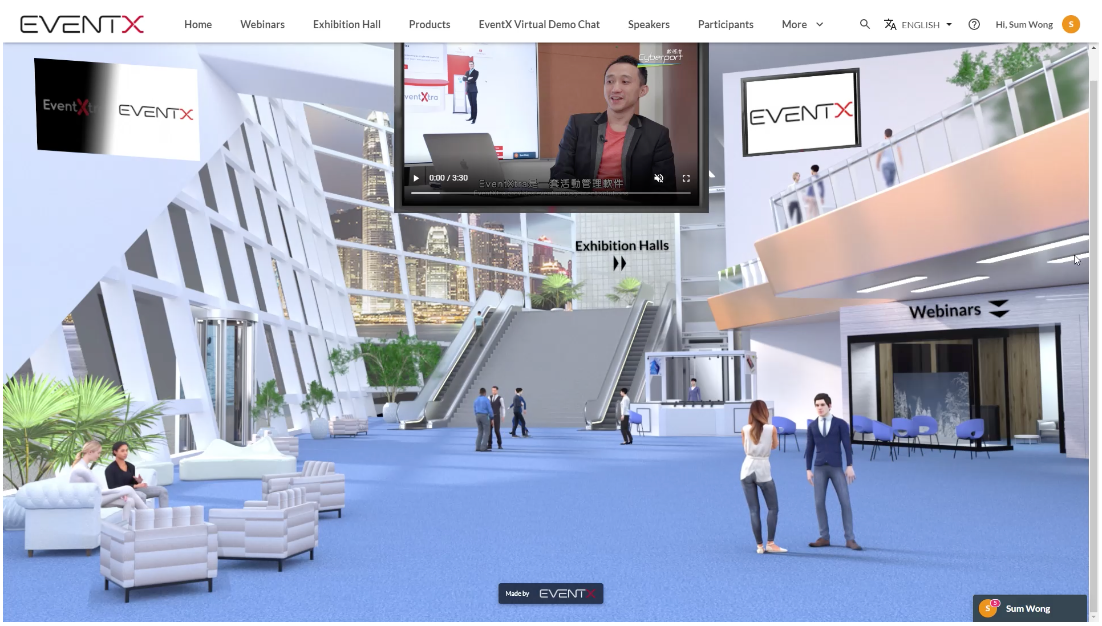
Task: Click the Webinars sign in lobby
Action: 945,311
